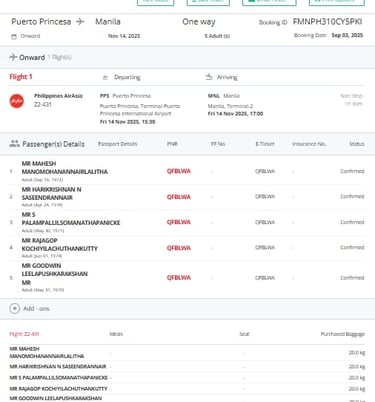The height and width of the screenshot is (402, 375).
Task: Click the Passenger(s) Details heading
Action: point(53,144)
